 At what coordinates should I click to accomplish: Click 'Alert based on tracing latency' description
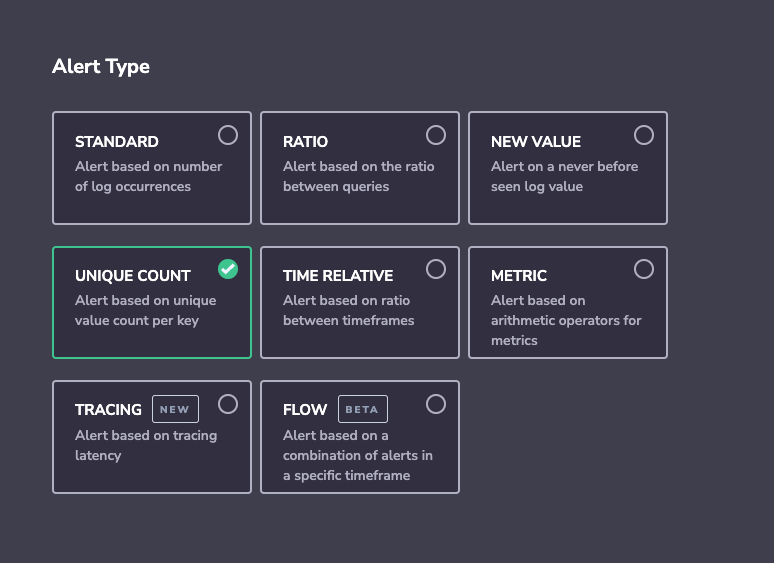pyautogui.click(x=146, y=445)
